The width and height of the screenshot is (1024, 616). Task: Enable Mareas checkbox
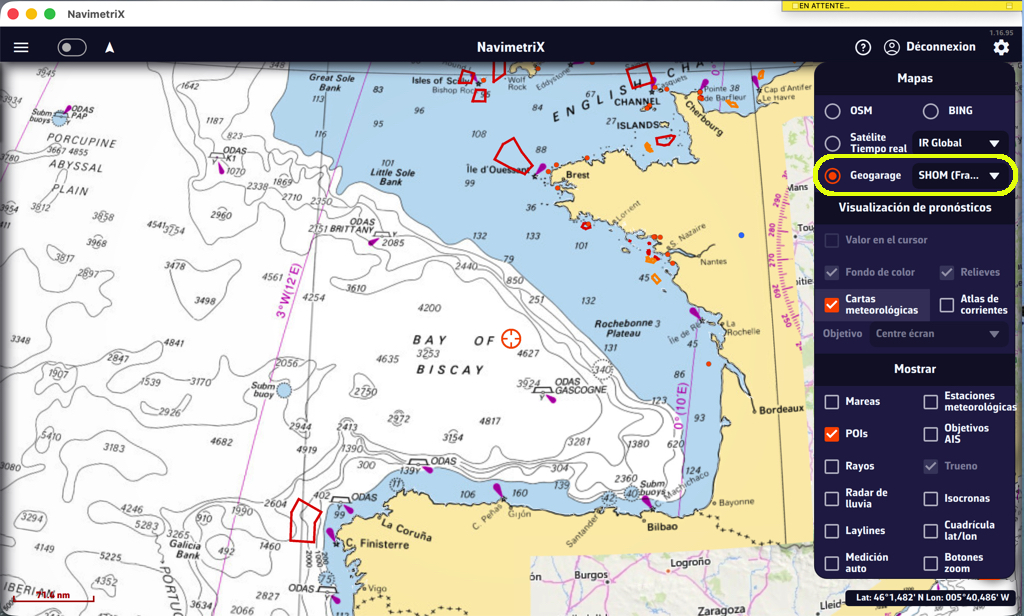pyautogui.click(x=831, y=402)
